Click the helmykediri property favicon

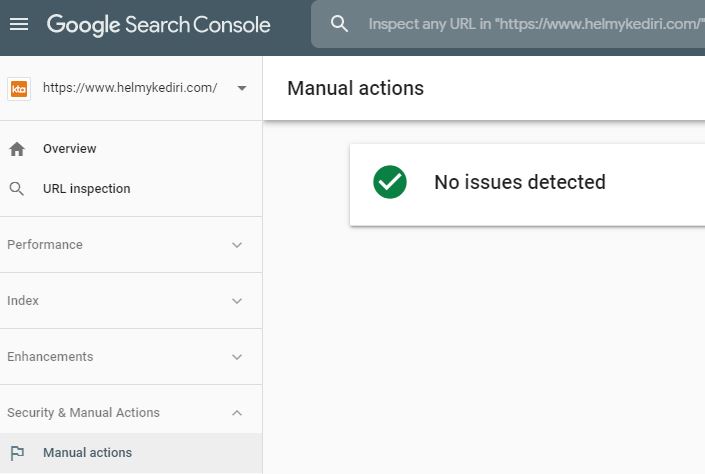click(19, 88)
